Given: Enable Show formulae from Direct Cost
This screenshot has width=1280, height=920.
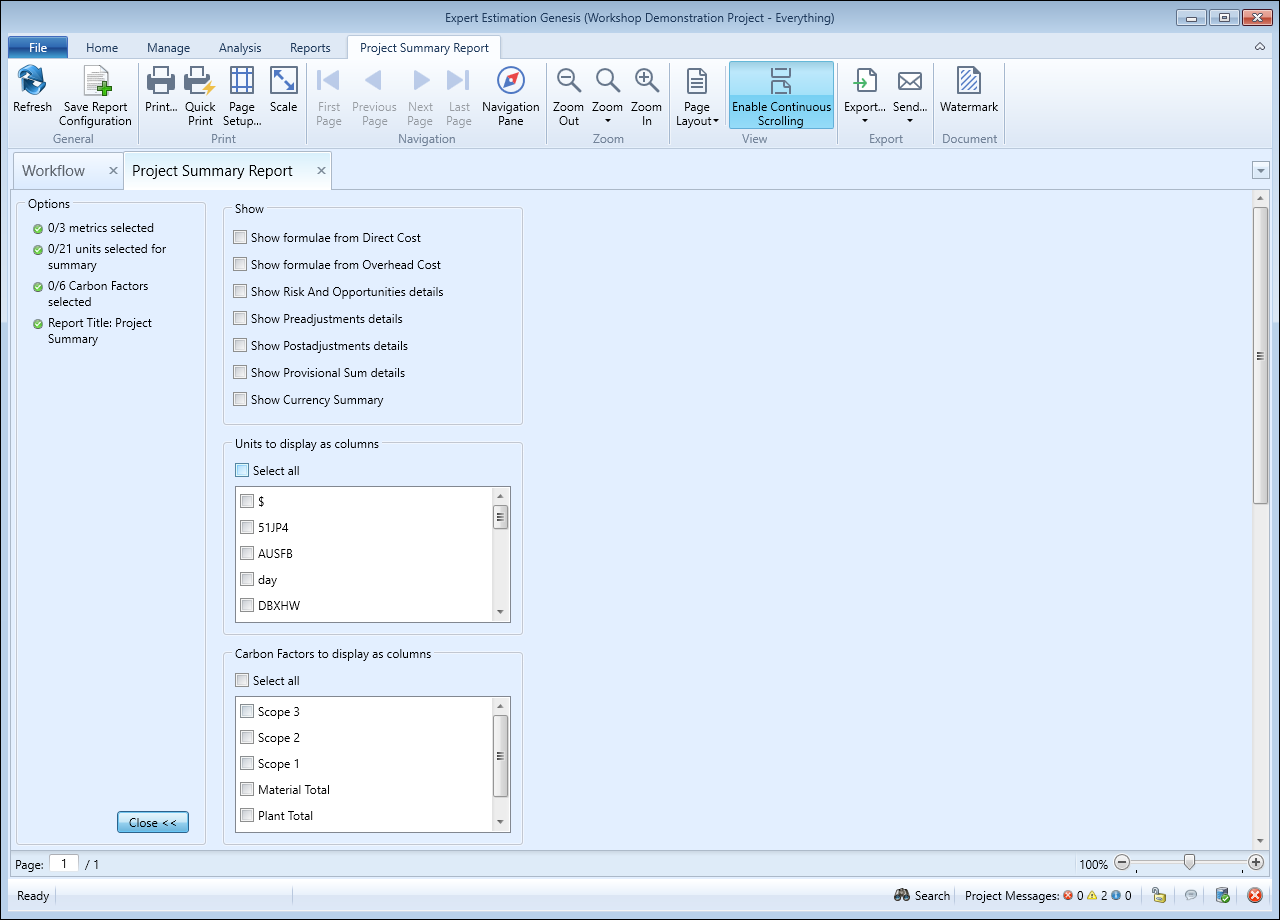Looking at the screenshot, I should [240, 238].
